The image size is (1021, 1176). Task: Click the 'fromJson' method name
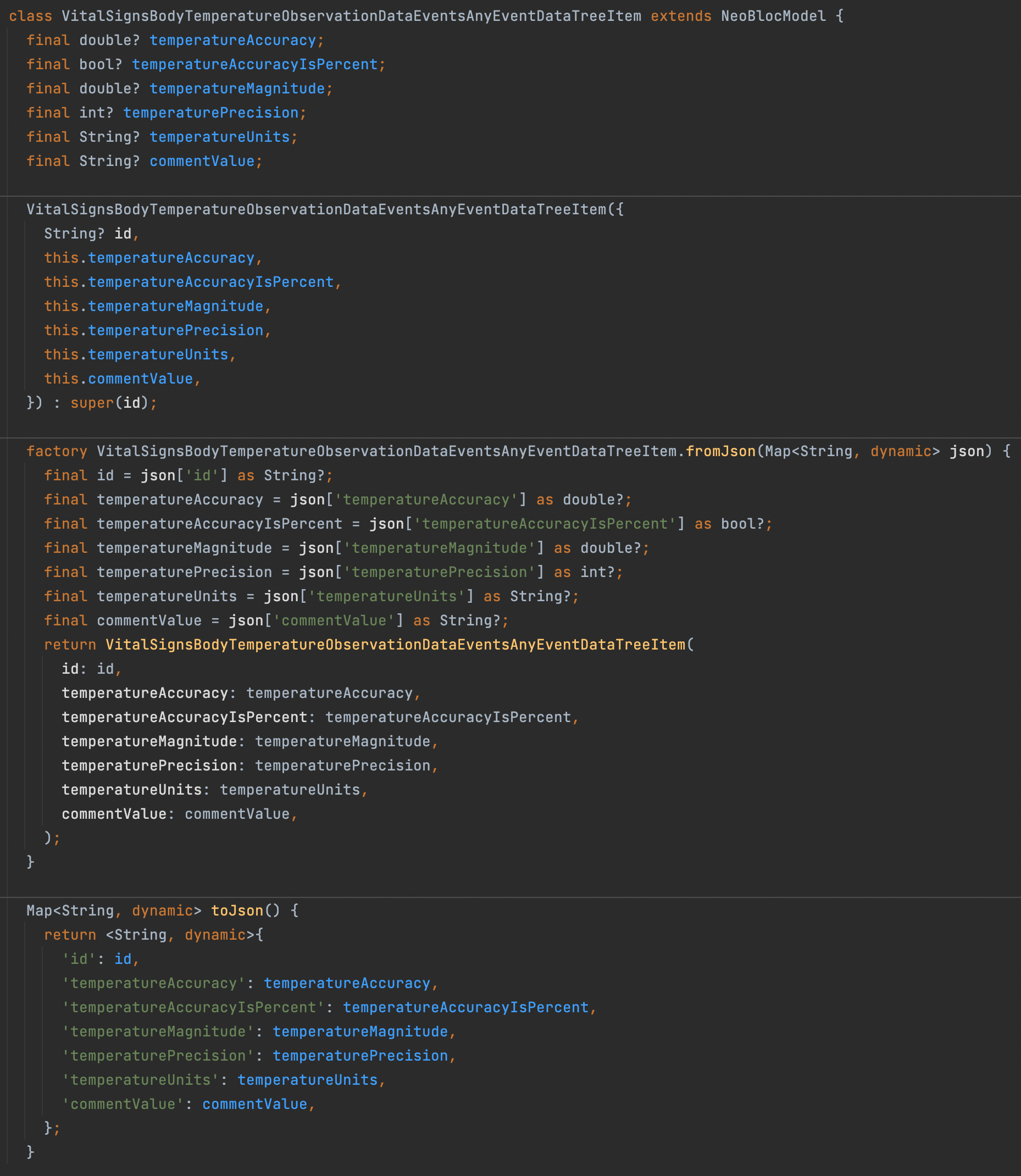721,451
